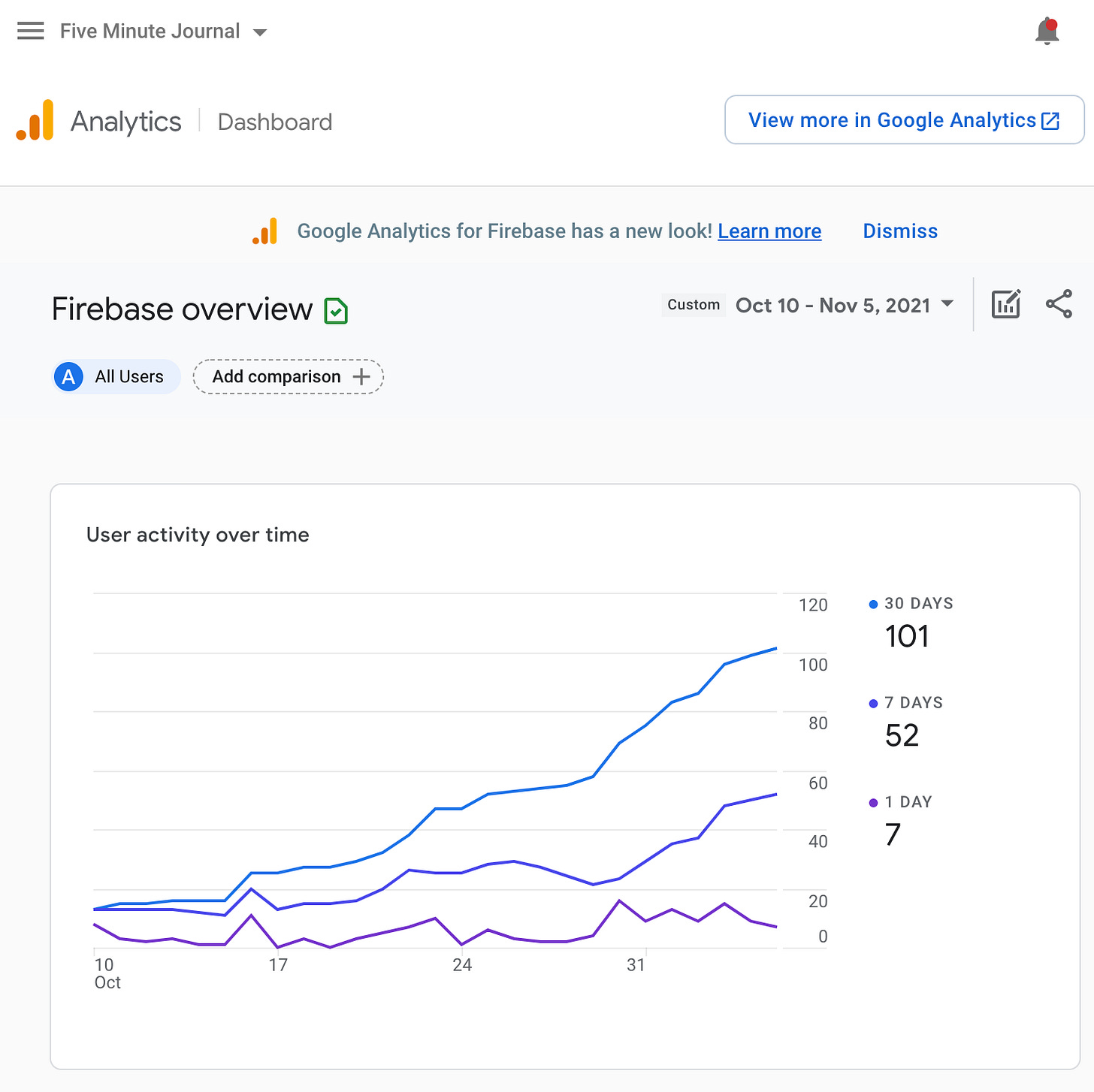The image size is (1094, 1092).
Task: Click the 60 y-axis label
Action: pos(818,783)
